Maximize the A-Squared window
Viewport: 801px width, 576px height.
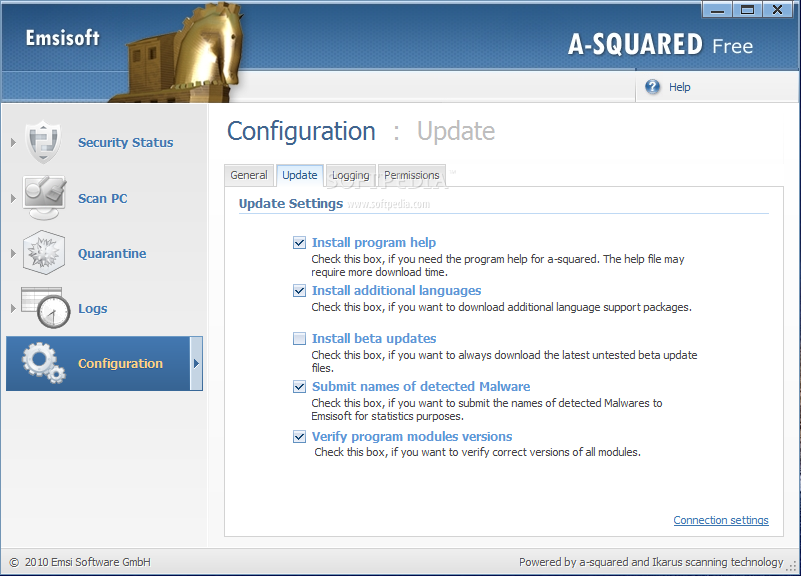click(747, 10)
